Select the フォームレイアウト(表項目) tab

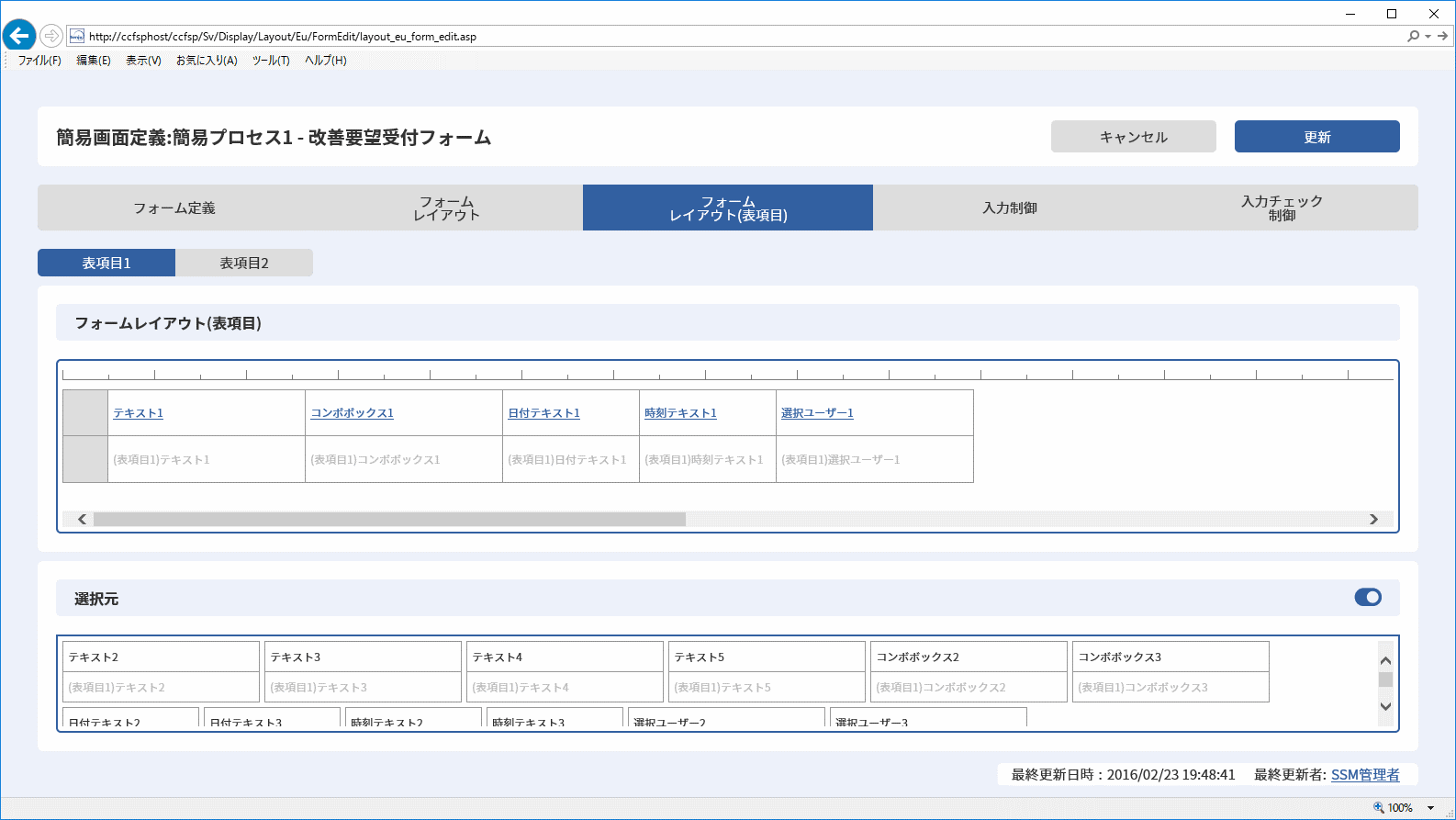pyautogui.click(x=728, y=208)
